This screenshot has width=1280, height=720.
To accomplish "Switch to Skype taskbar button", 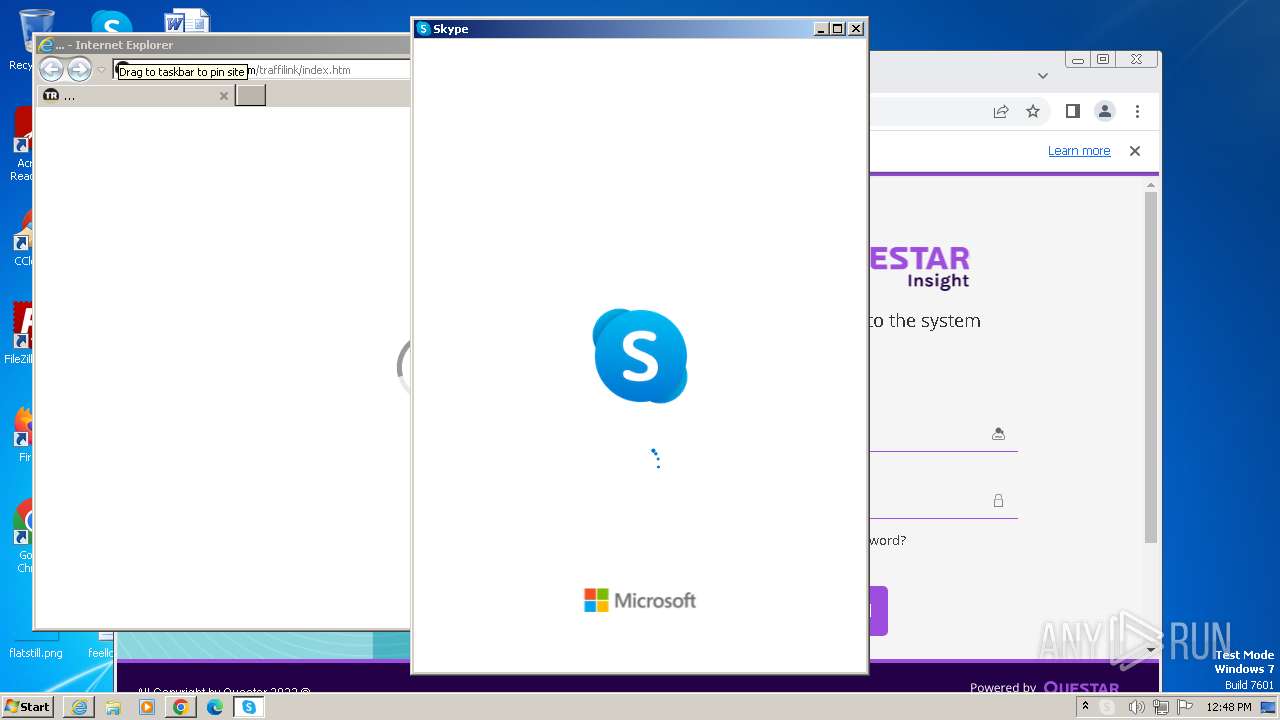I will (x=249, y=707).
